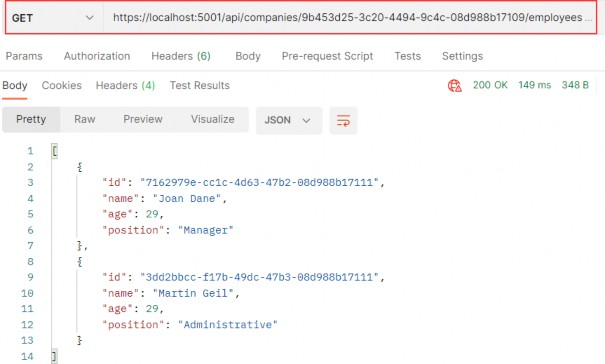605x364 pixels.
Task: Click the 149 ms response time
Action: coord(534,85)
